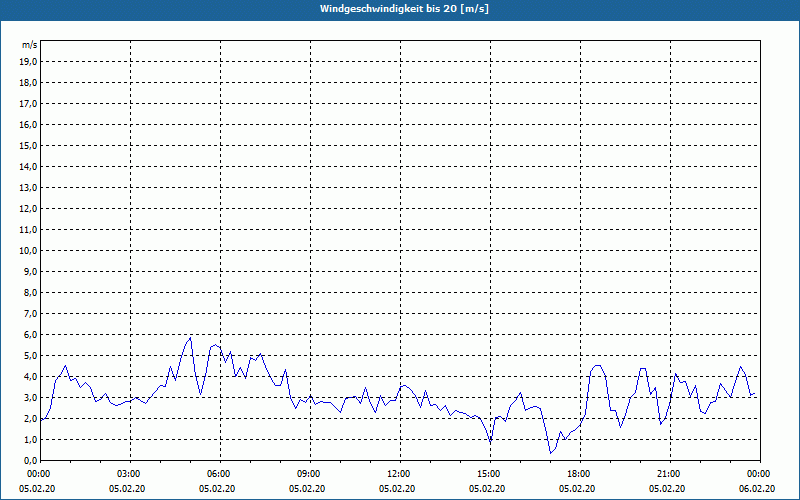
Task: Select the '05.02.20' date under 12:00
Action: 397,489
